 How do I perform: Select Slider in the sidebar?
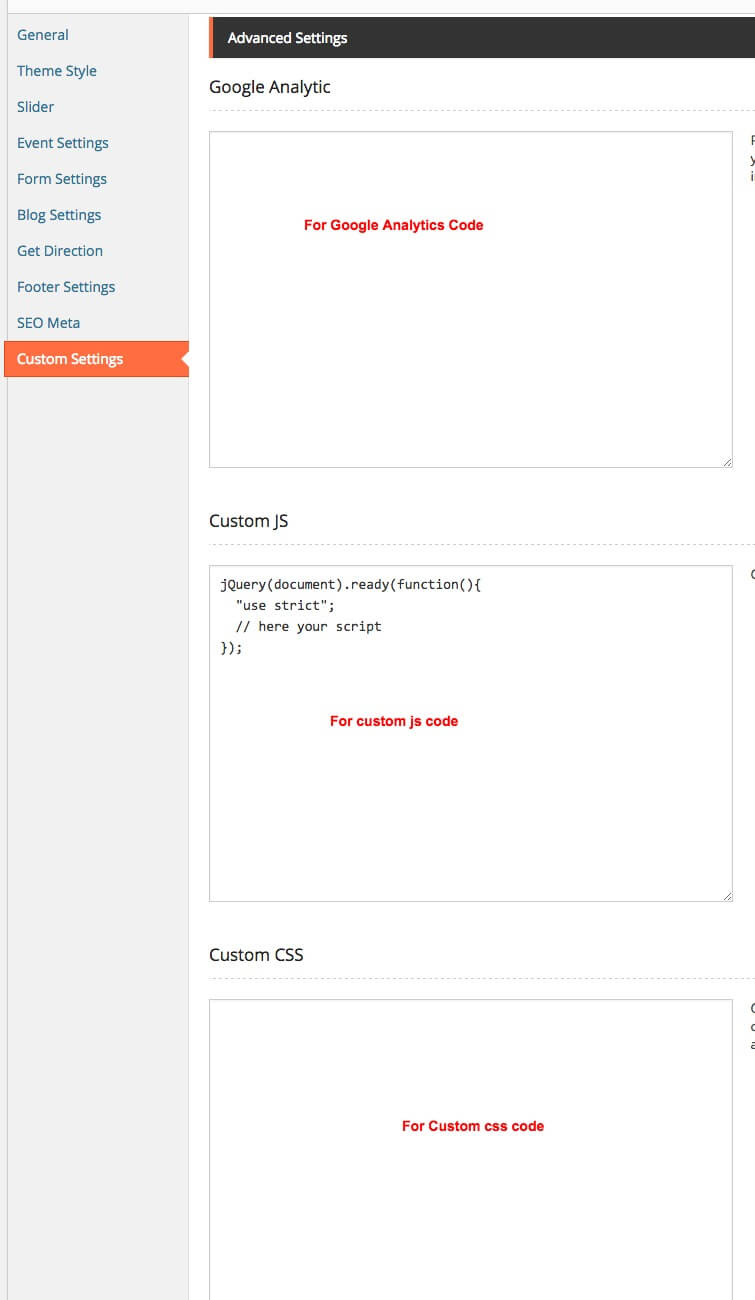coord(36,107)
